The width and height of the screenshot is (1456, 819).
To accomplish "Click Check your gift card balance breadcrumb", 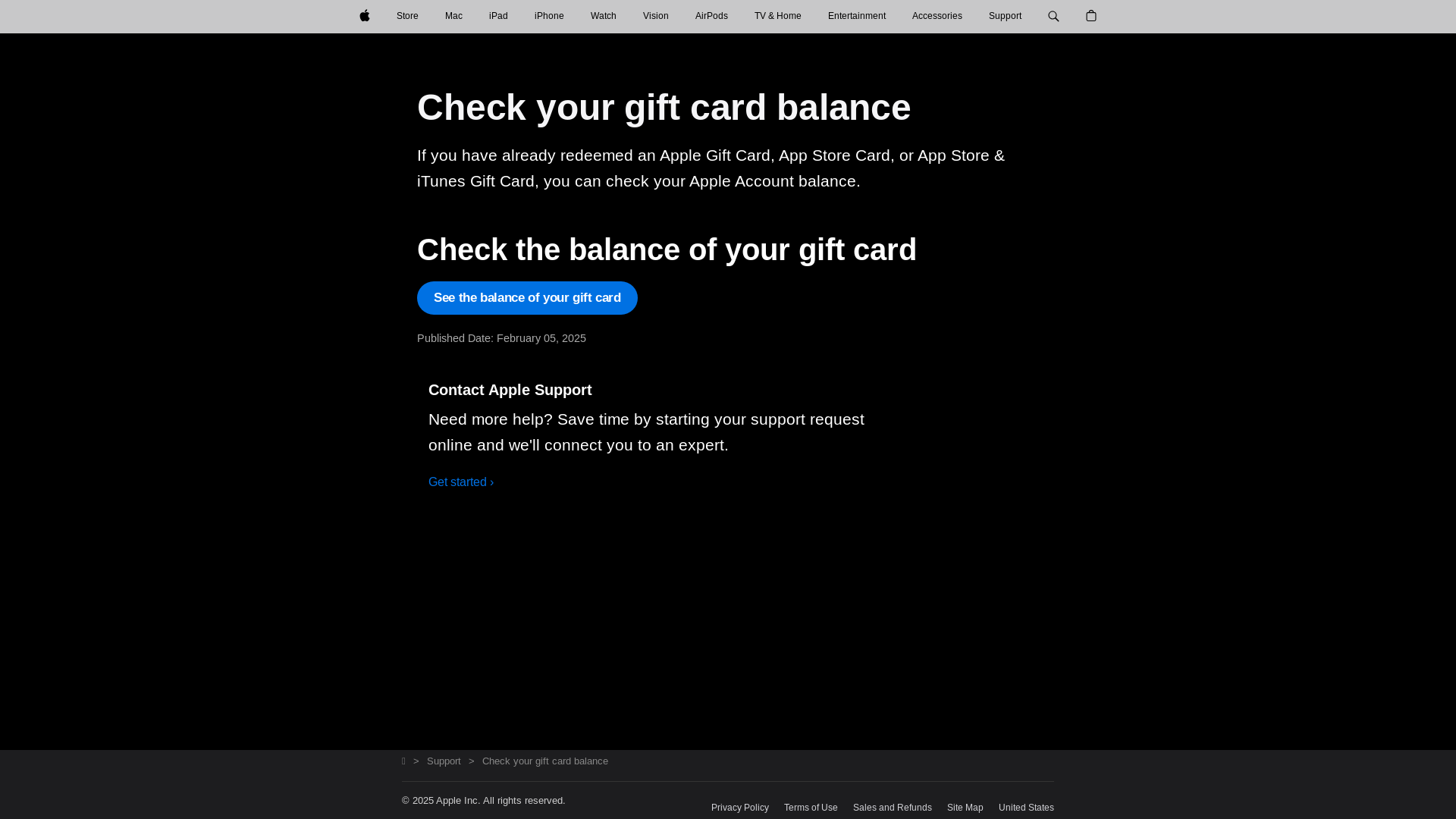I will coord(545,761).
